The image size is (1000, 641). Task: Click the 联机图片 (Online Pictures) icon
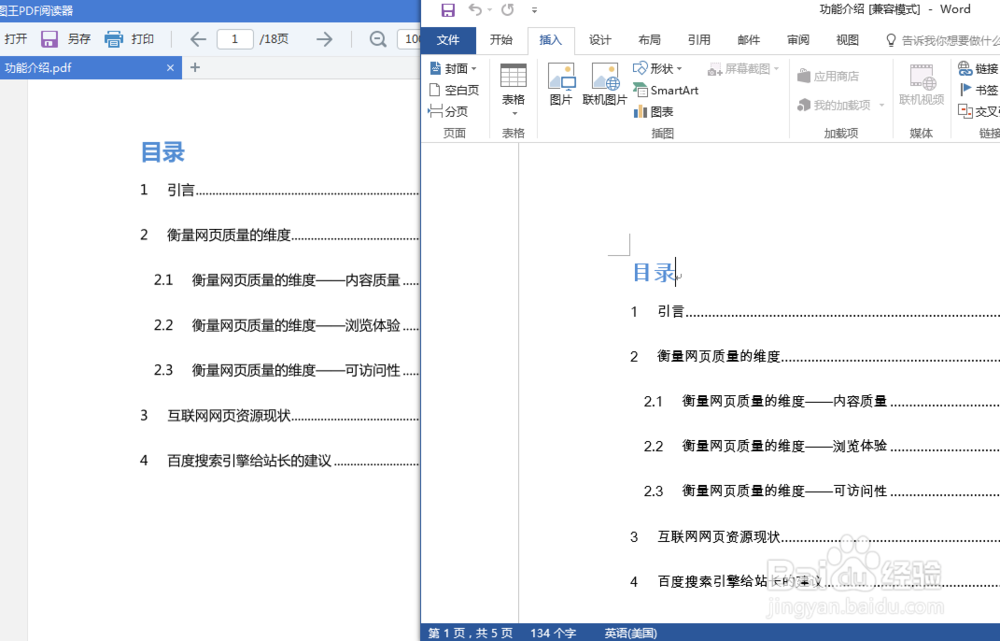(x=604, y=80)
